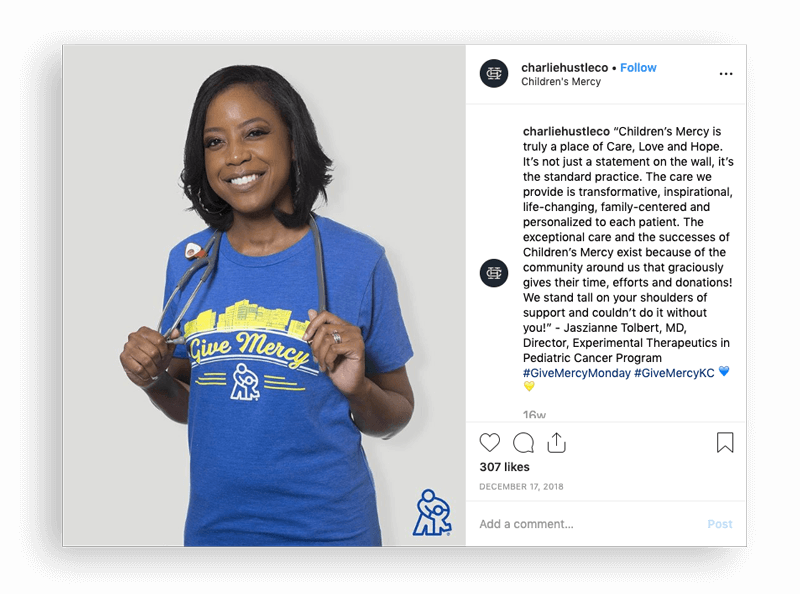
Task: Open the charliehustleco username in the header
Action: [x=564, y=67]
